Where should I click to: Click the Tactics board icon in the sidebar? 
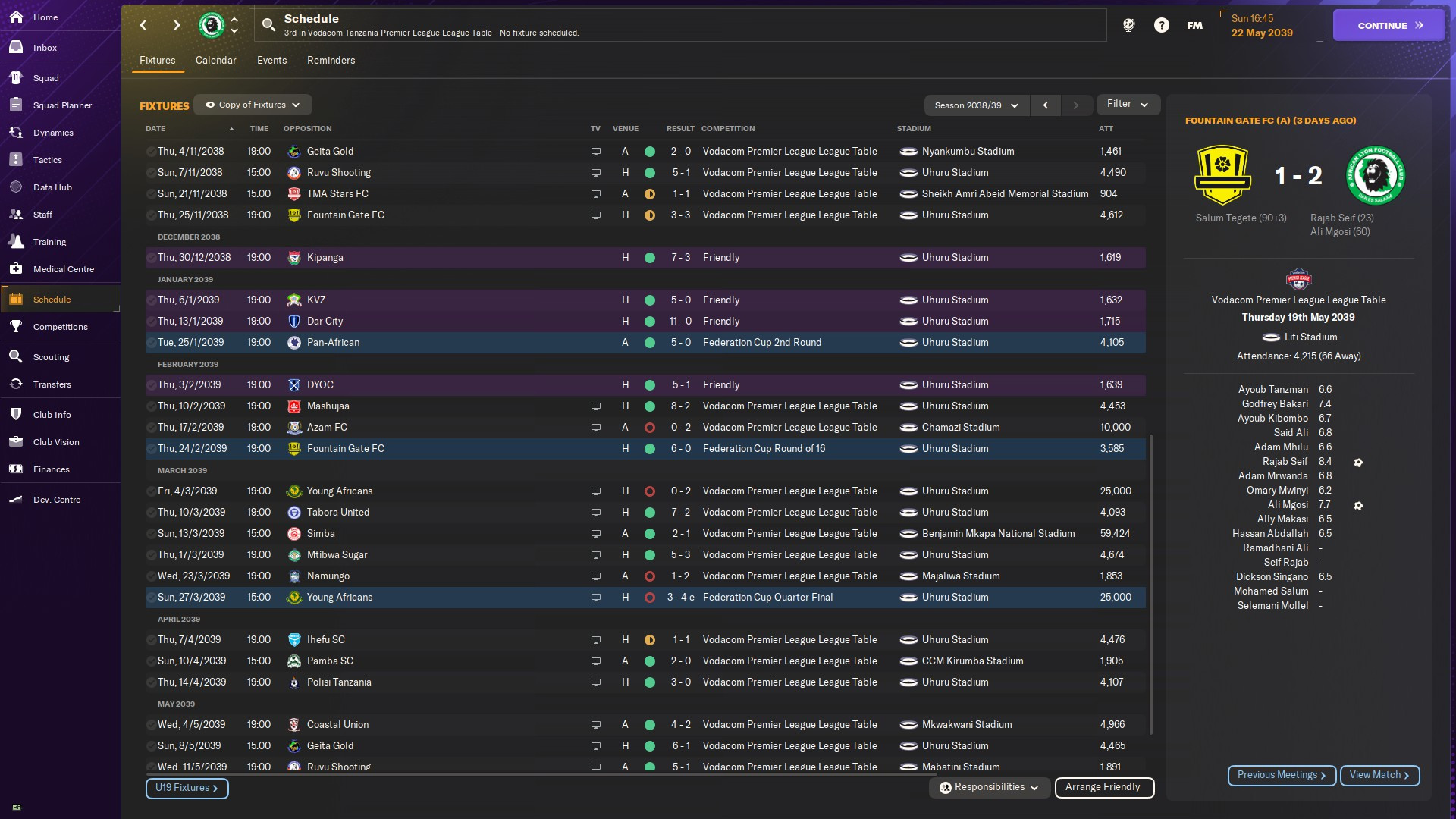pos(16,160)
